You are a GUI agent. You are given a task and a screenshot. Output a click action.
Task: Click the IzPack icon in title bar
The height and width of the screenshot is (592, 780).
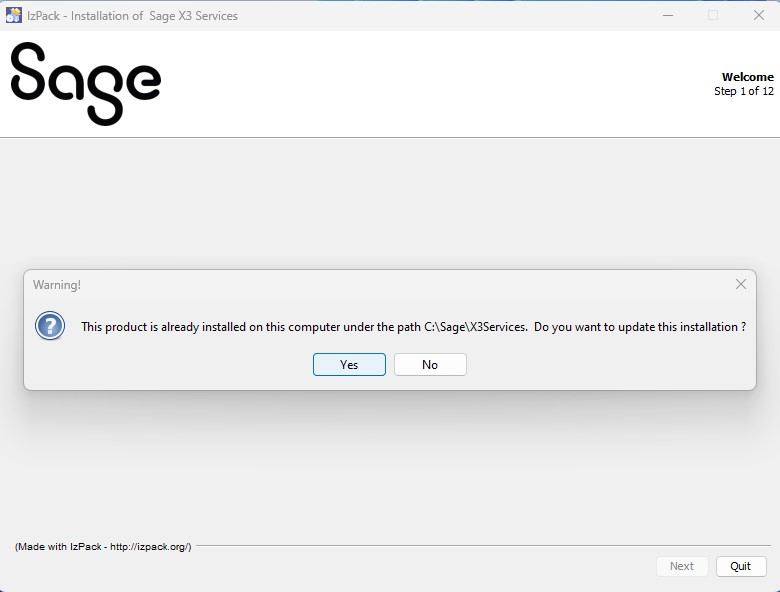pos(14,15)
